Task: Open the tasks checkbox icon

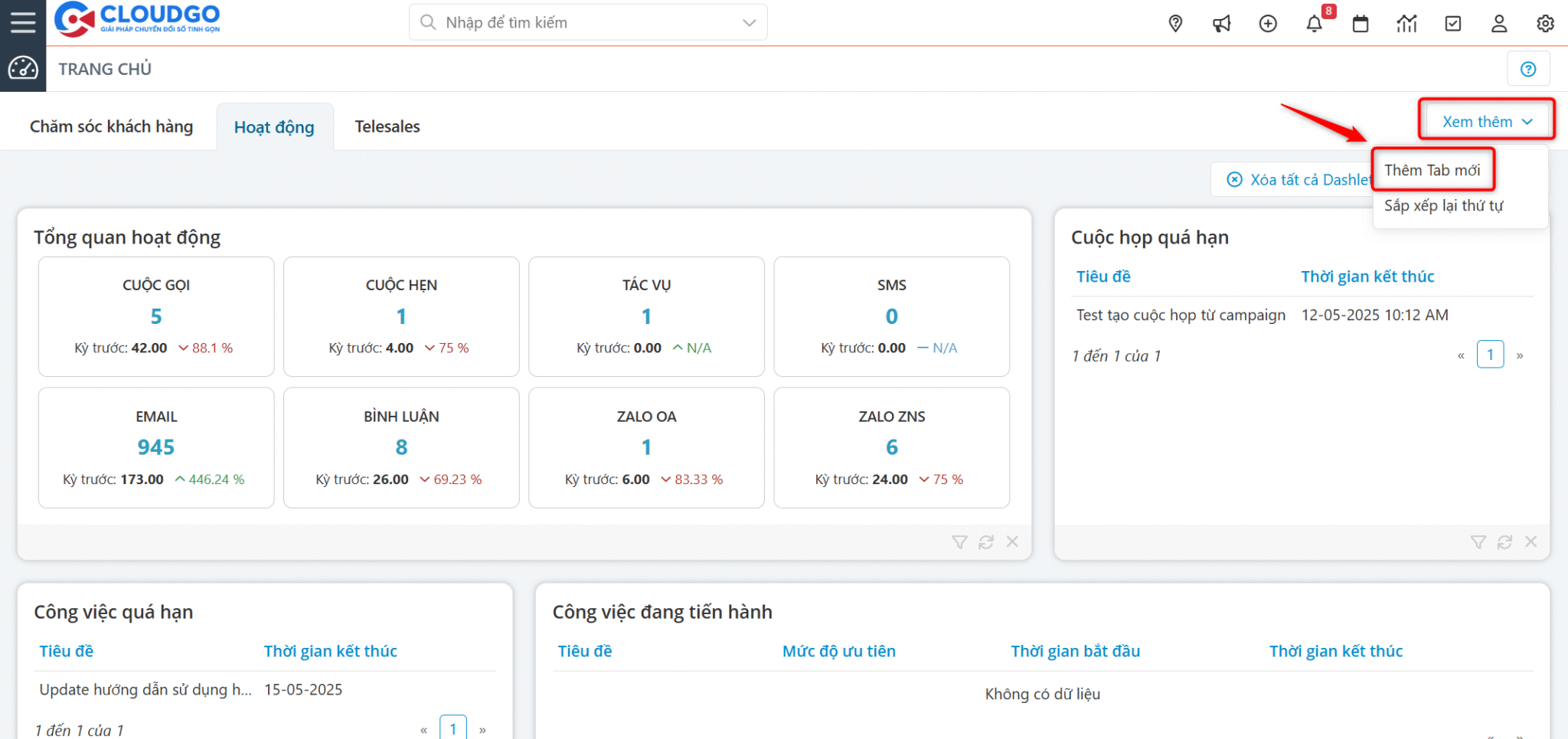Action: pos(1453,24)
